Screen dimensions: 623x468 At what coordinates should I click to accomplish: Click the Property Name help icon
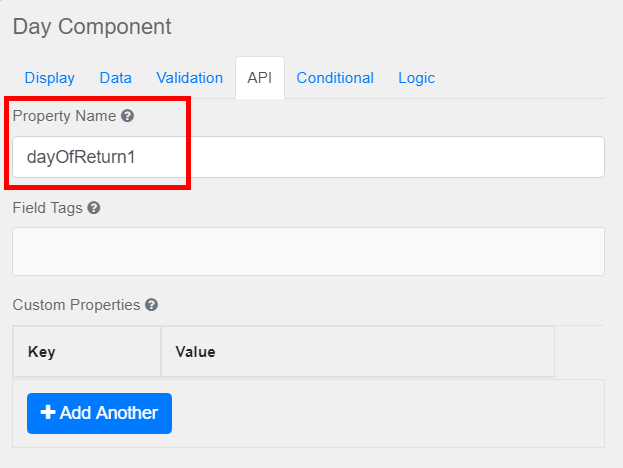tap(128, 116)
